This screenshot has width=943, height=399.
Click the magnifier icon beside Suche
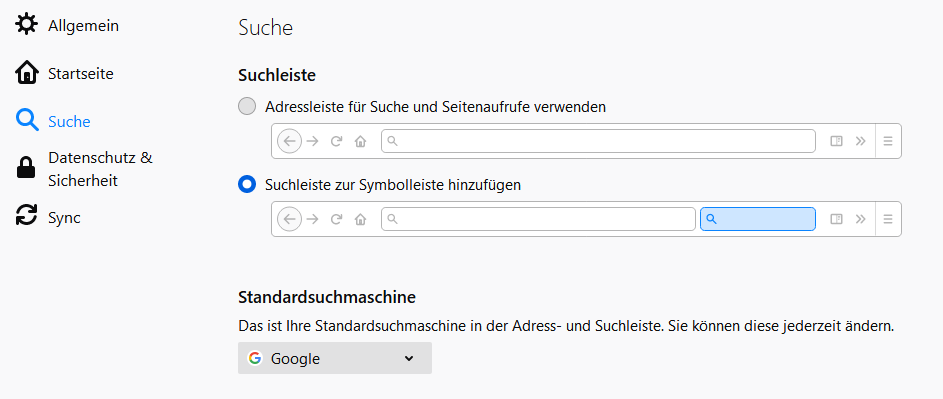point(26,121)
